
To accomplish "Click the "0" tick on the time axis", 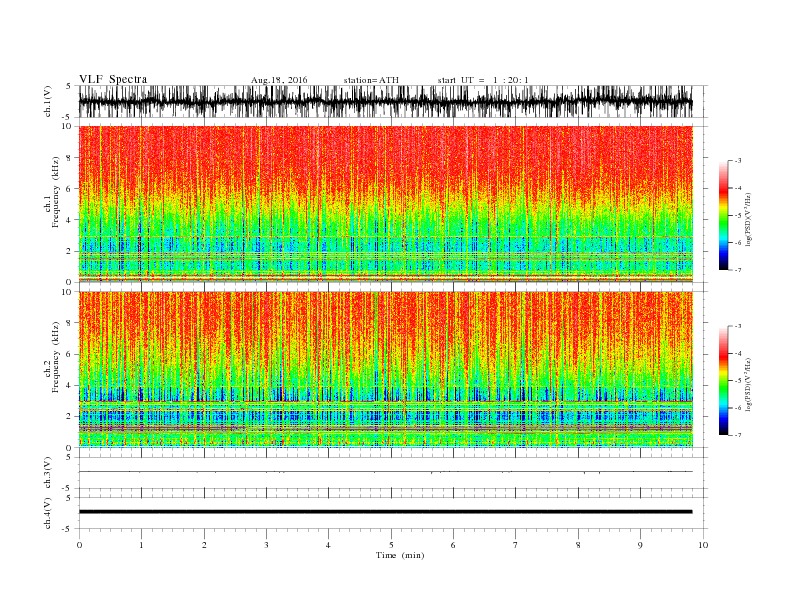I will [x=79, y=545].
